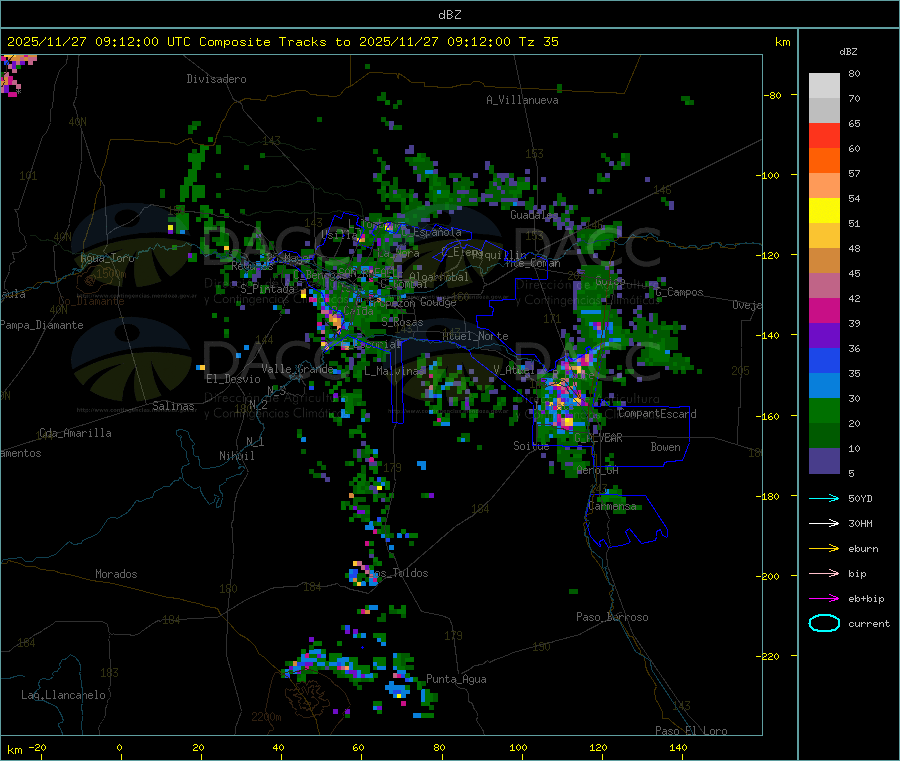Click the orange 60 dBZ legend swatch
900x761 pixels.
coord(824,161)
